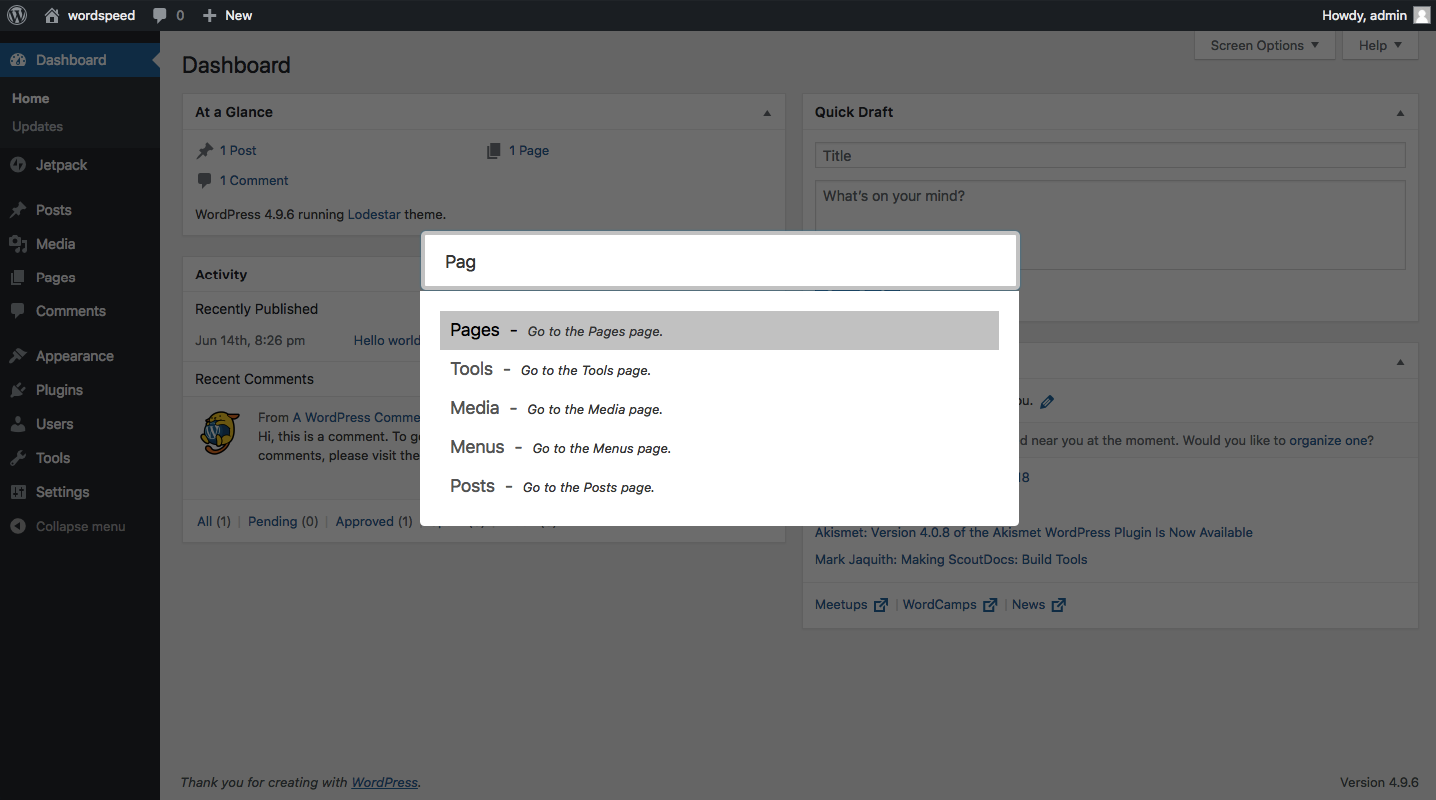This screenshot has width=1436, height=800.
Task: Click the commenter avatar in Recent Comments
Action: 220,433
